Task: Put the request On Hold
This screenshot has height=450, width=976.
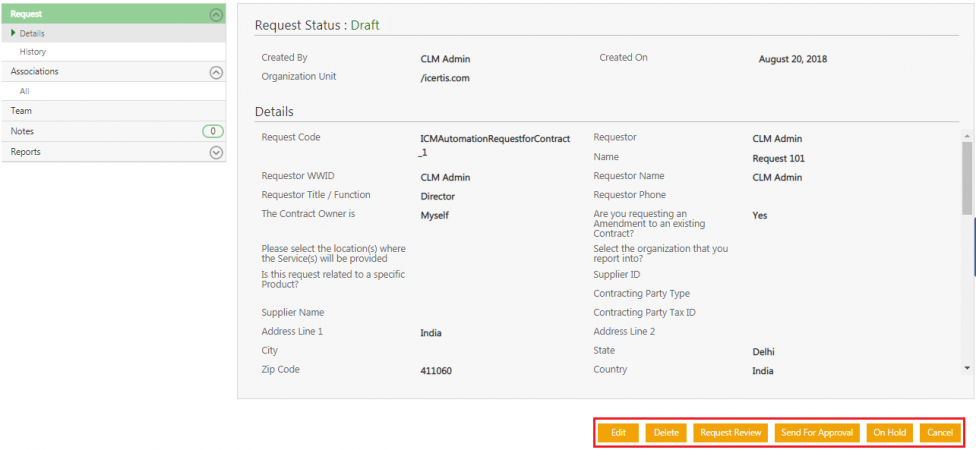Action: tap(889, 432)
